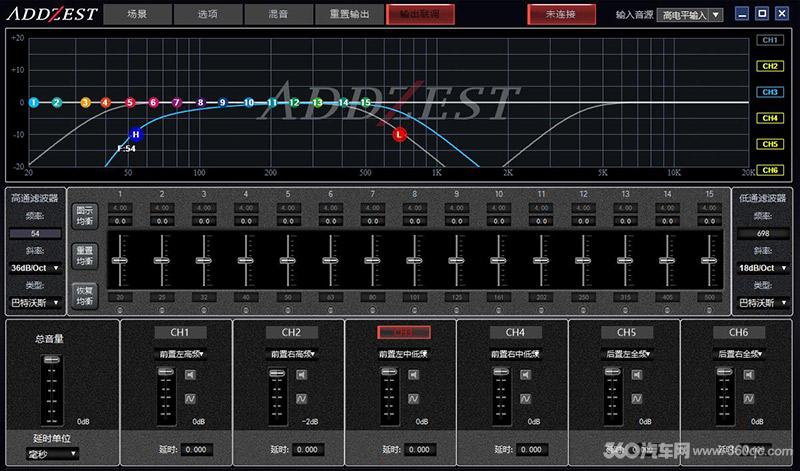Image resolution: width=800 pixels, height=471 pixels.
Task: Toggle the blue CH3 curve legend button
Action: pyautogui.click(x=770, y=92)
